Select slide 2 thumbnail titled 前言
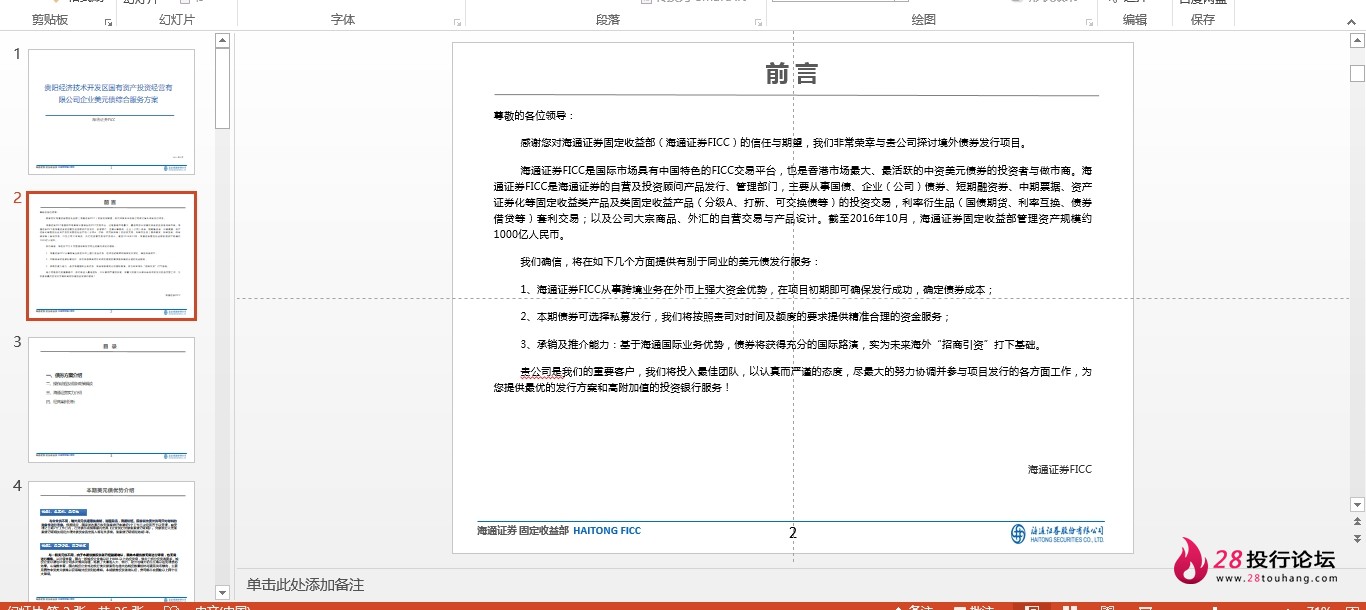This screenshot has height=610, width=1366. click(112, 256)
